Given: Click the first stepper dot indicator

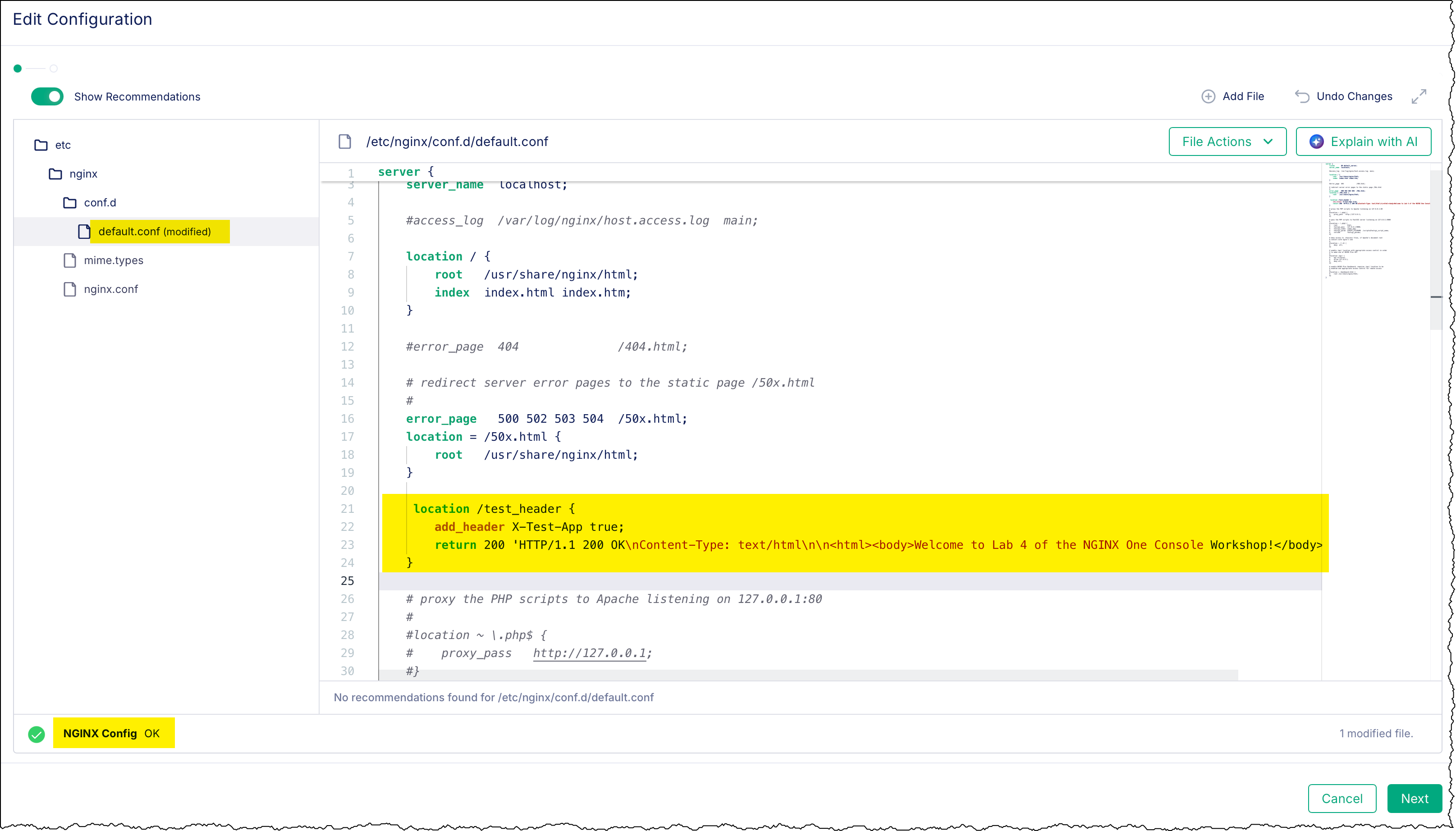Looking at the screenshot, I should pos(18,68).
